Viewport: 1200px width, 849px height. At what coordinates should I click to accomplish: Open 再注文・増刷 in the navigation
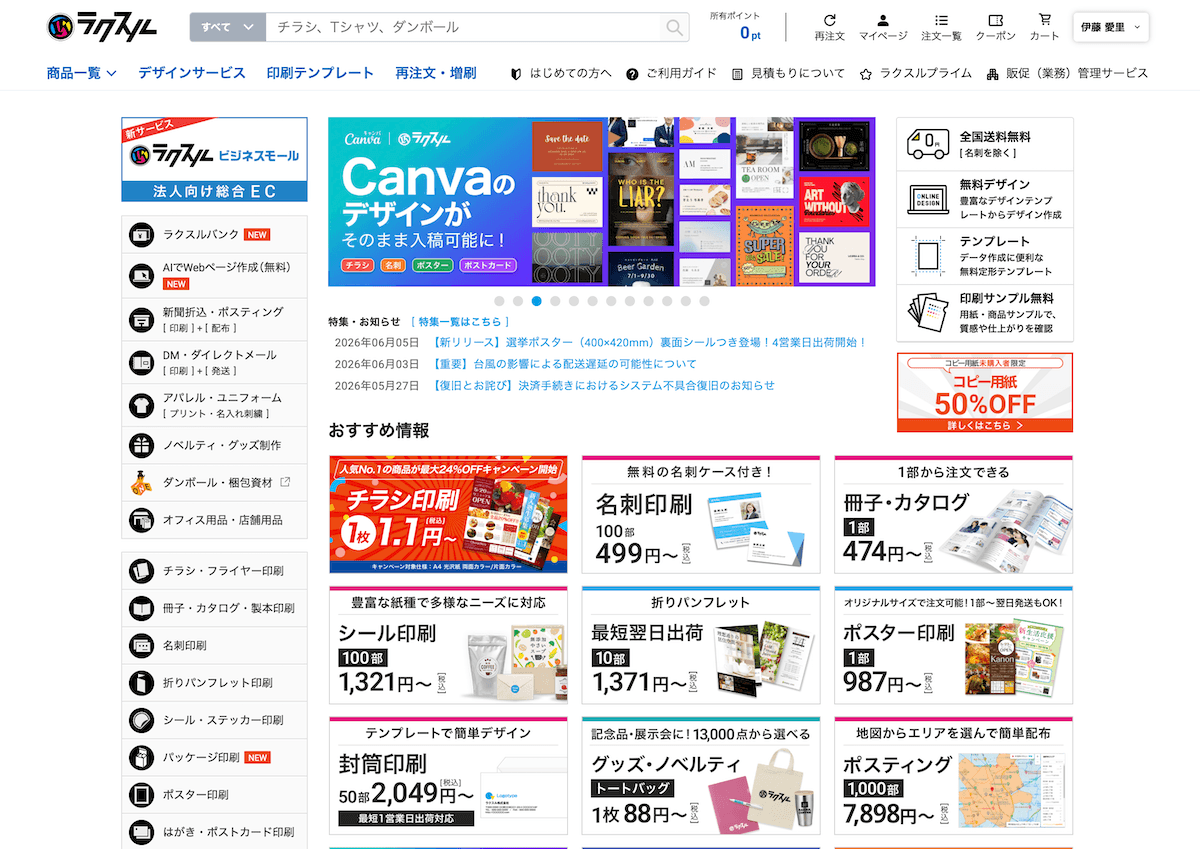coord(436,73)
